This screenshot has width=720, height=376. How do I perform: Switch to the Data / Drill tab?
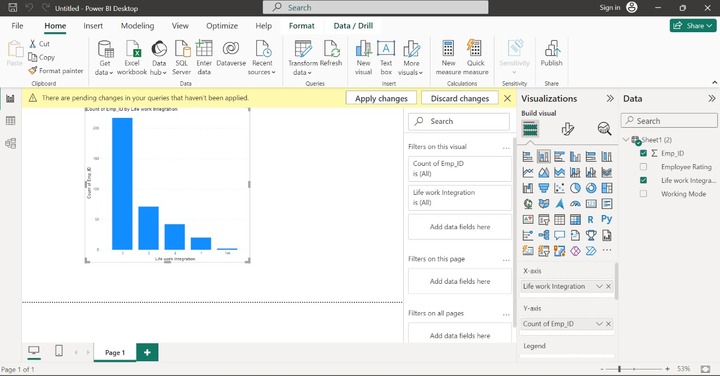353,26
